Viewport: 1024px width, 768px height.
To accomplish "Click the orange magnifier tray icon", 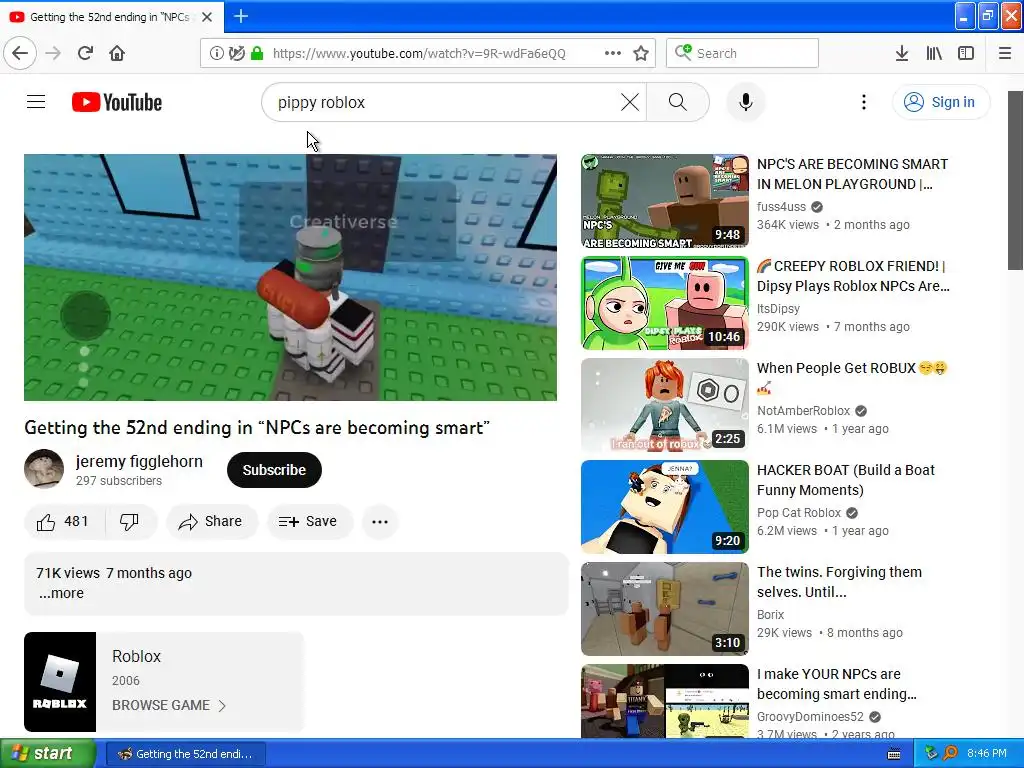I will 950,753.
